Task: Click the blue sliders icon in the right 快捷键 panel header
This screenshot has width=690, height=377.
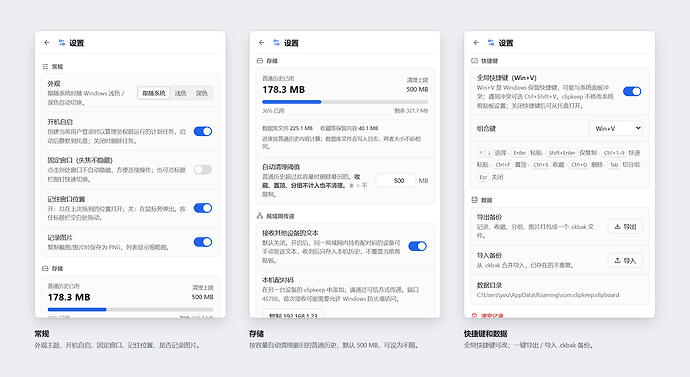Action: tap(491, 43)
